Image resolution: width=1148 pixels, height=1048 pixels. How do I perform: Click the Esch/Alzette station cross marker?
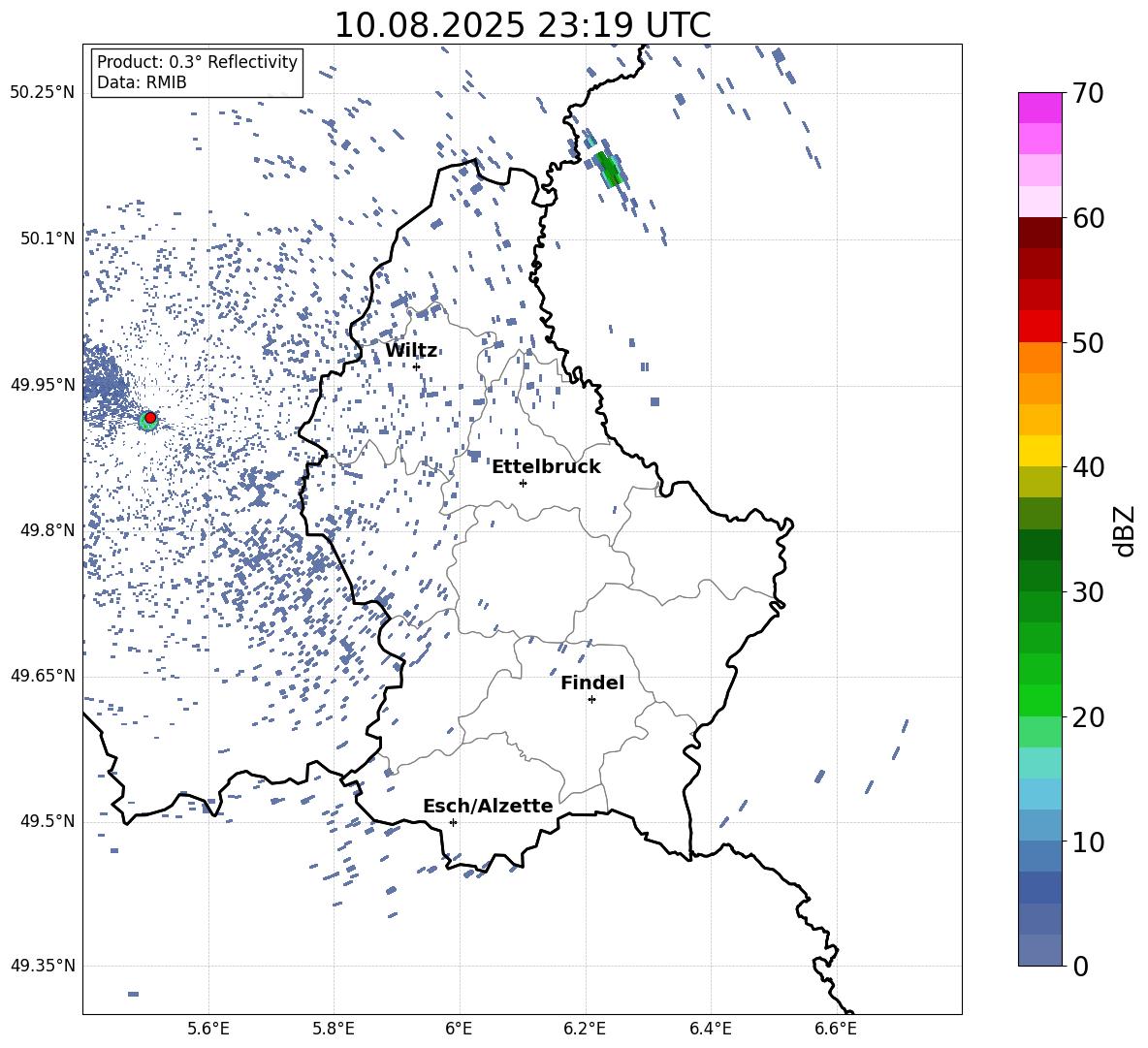coord(453,822)
